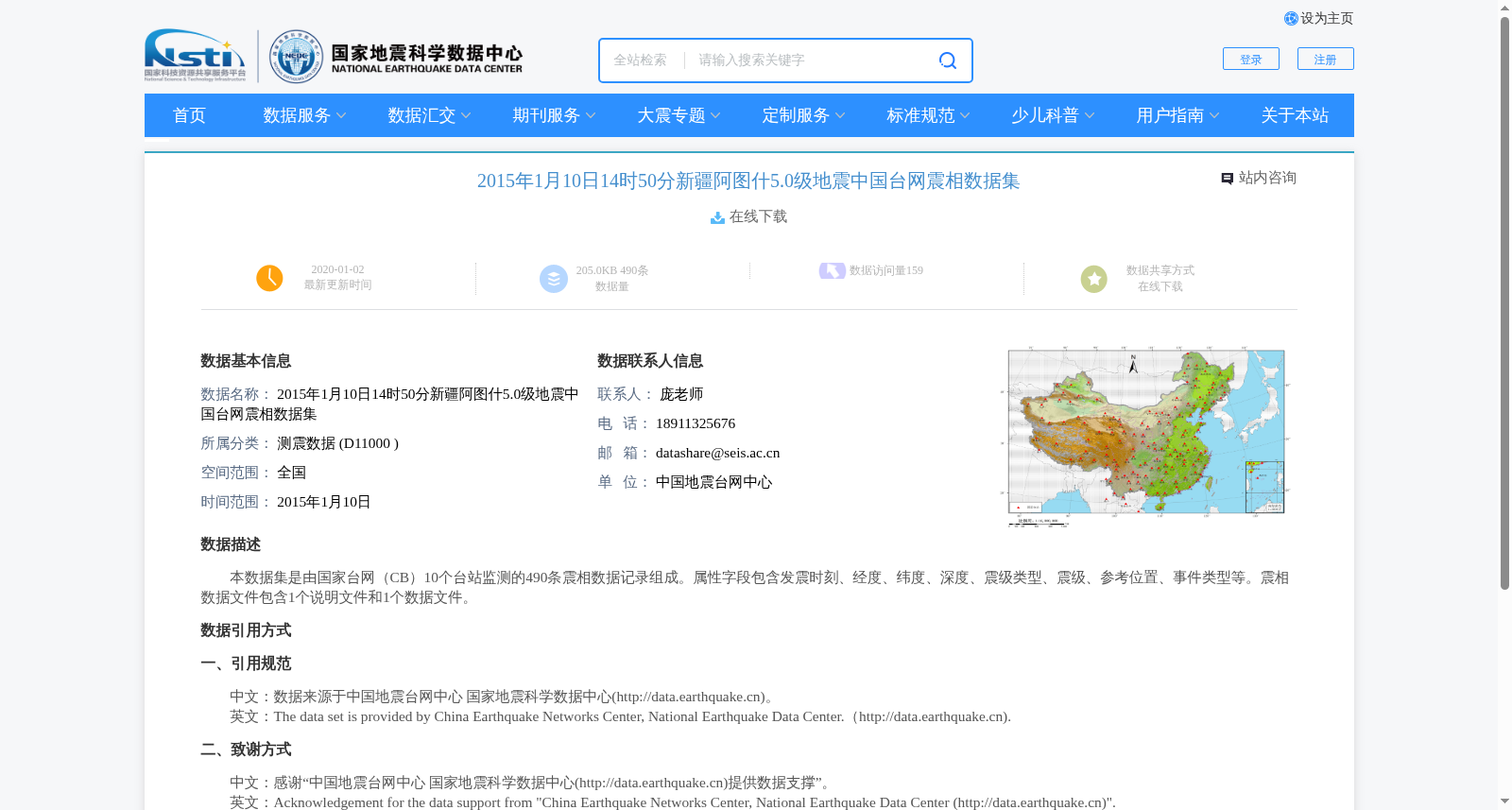The width and height of the screenshot is (1512, 810).
Task: Click the orange clock update-time icon
Action: (269, 278)
